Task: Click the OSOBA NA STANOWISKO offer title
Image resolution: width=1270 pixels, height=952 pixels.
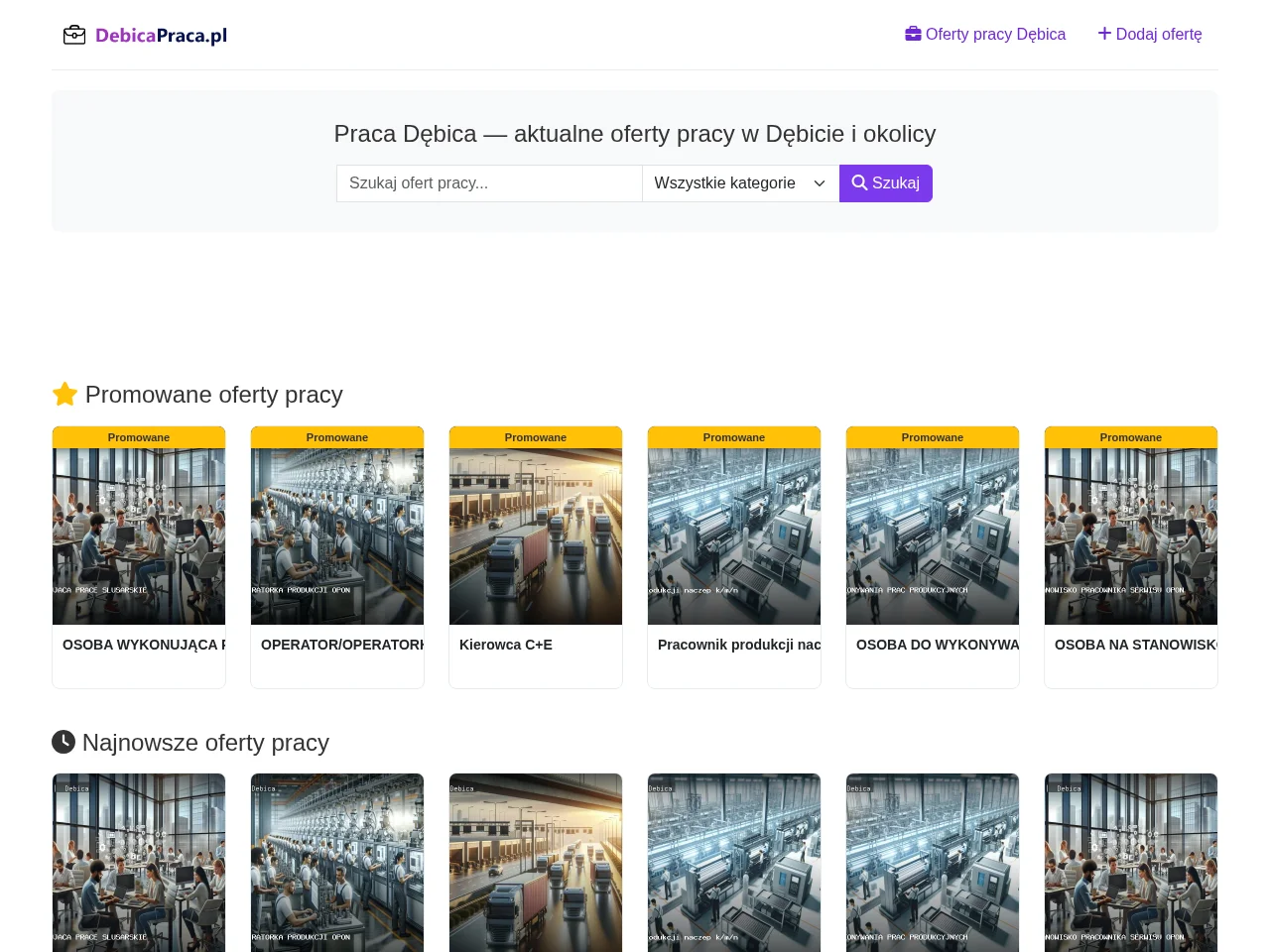Action: tap(1136, 645)
